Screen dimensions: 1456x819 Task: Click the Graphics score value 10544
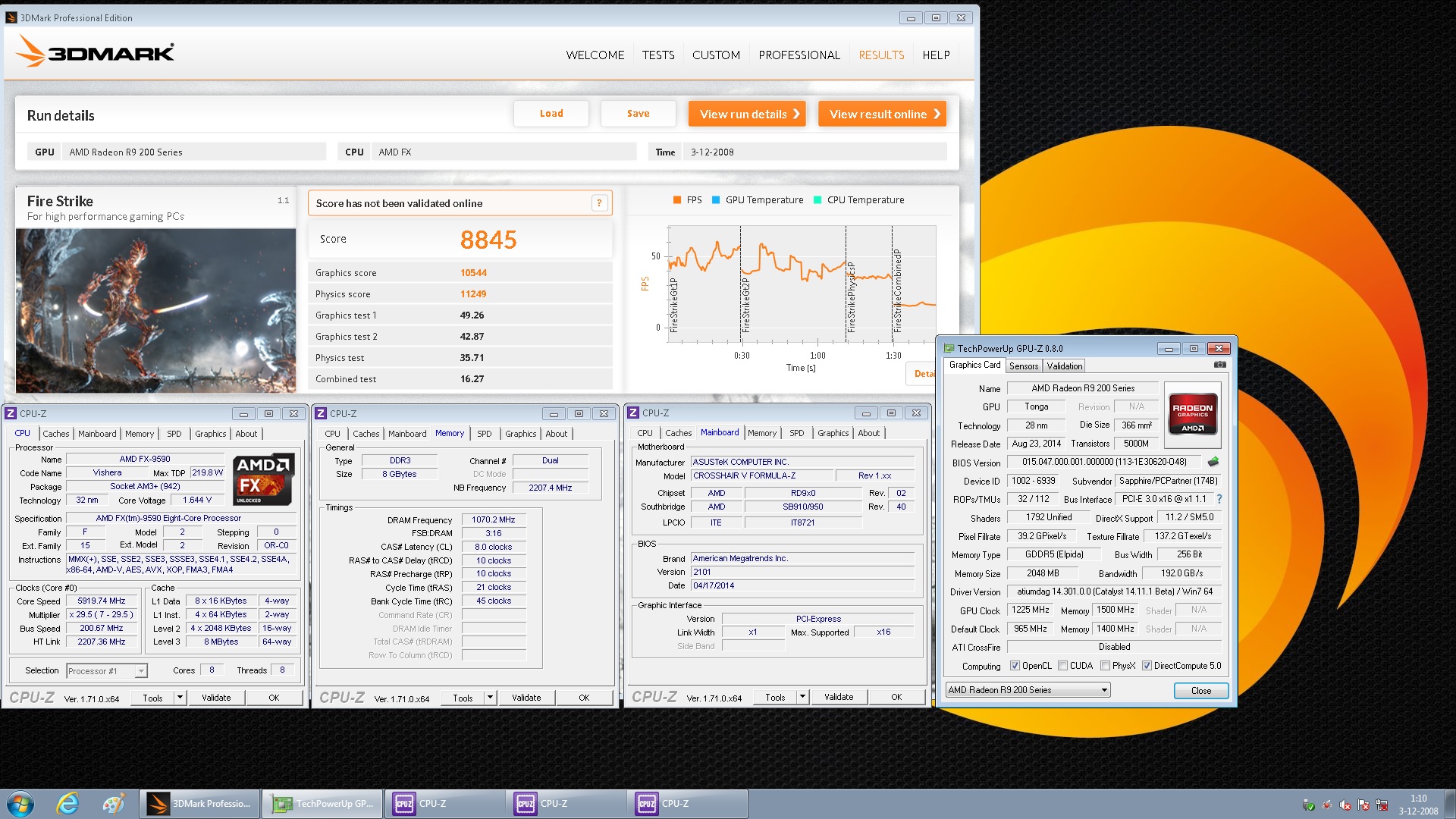[x=473, y=273]
